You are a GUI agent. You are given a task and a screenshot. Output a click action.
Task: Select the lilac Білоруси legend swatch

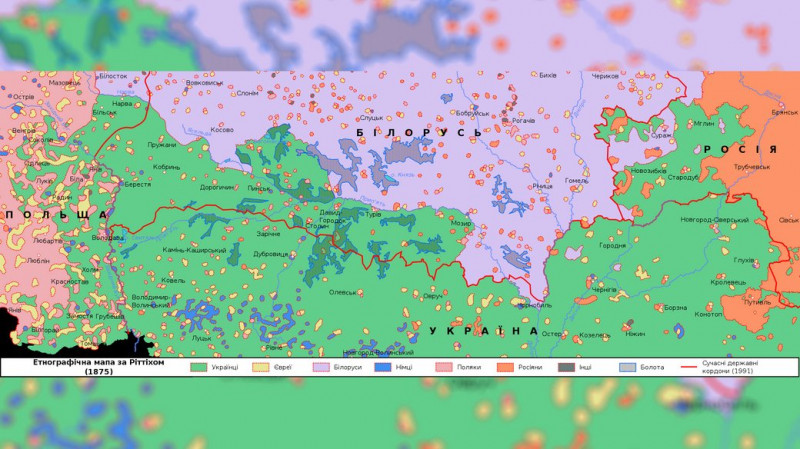click(x=322, y=367)
